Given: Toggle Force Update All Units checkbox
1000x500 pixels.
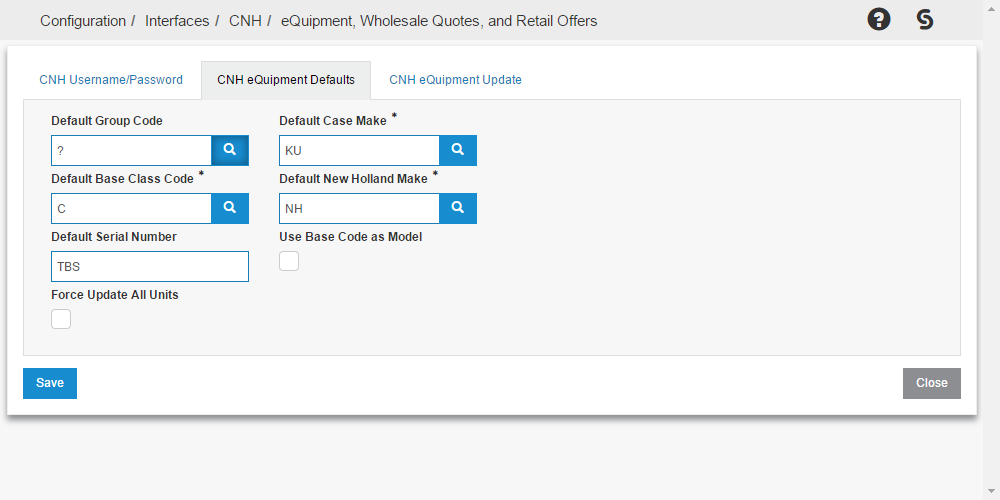Looking at the screenshot, I should coord(61,319).
